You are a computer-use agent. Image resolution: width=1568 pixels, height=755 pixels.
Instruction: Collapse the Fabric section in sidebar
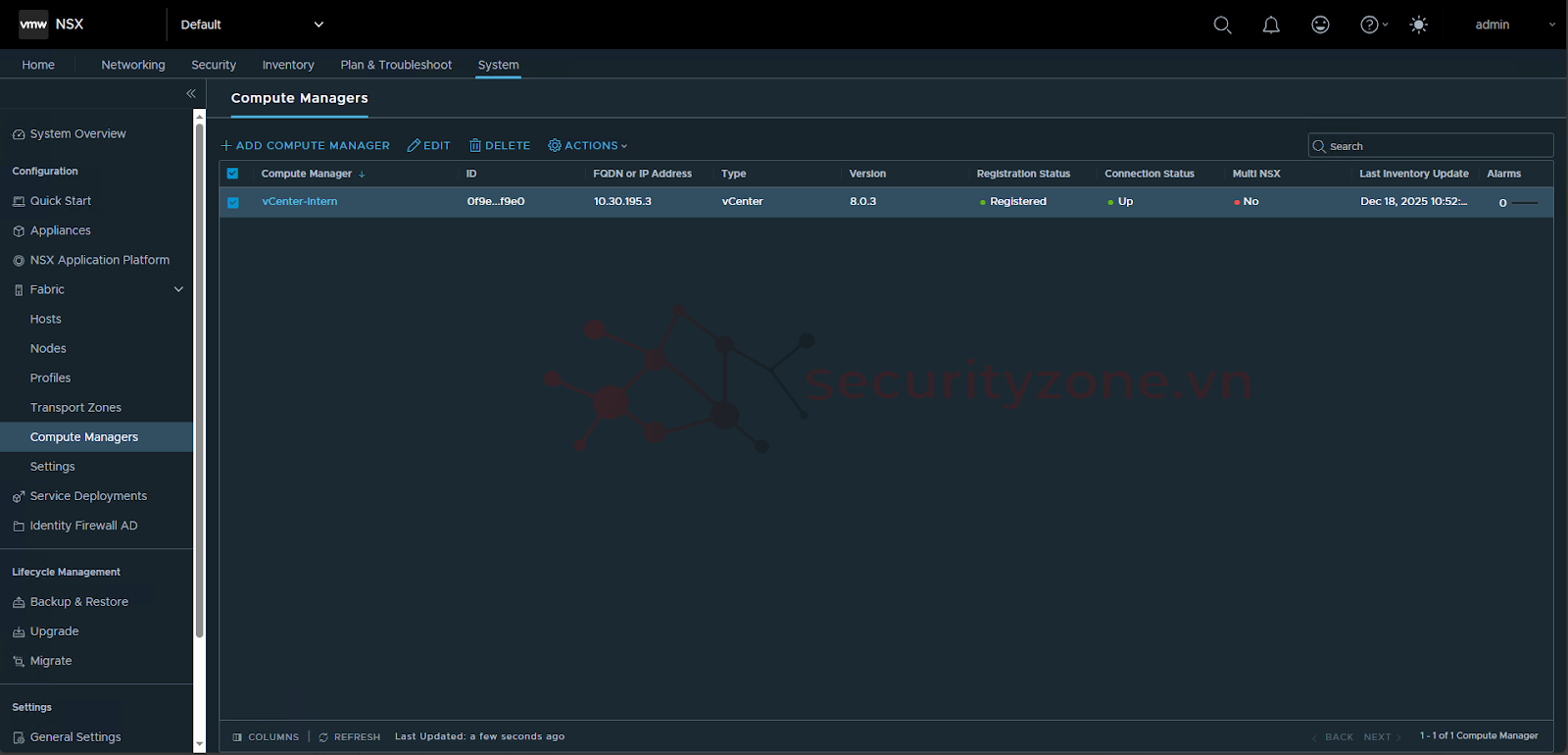[x=178, y=289]
